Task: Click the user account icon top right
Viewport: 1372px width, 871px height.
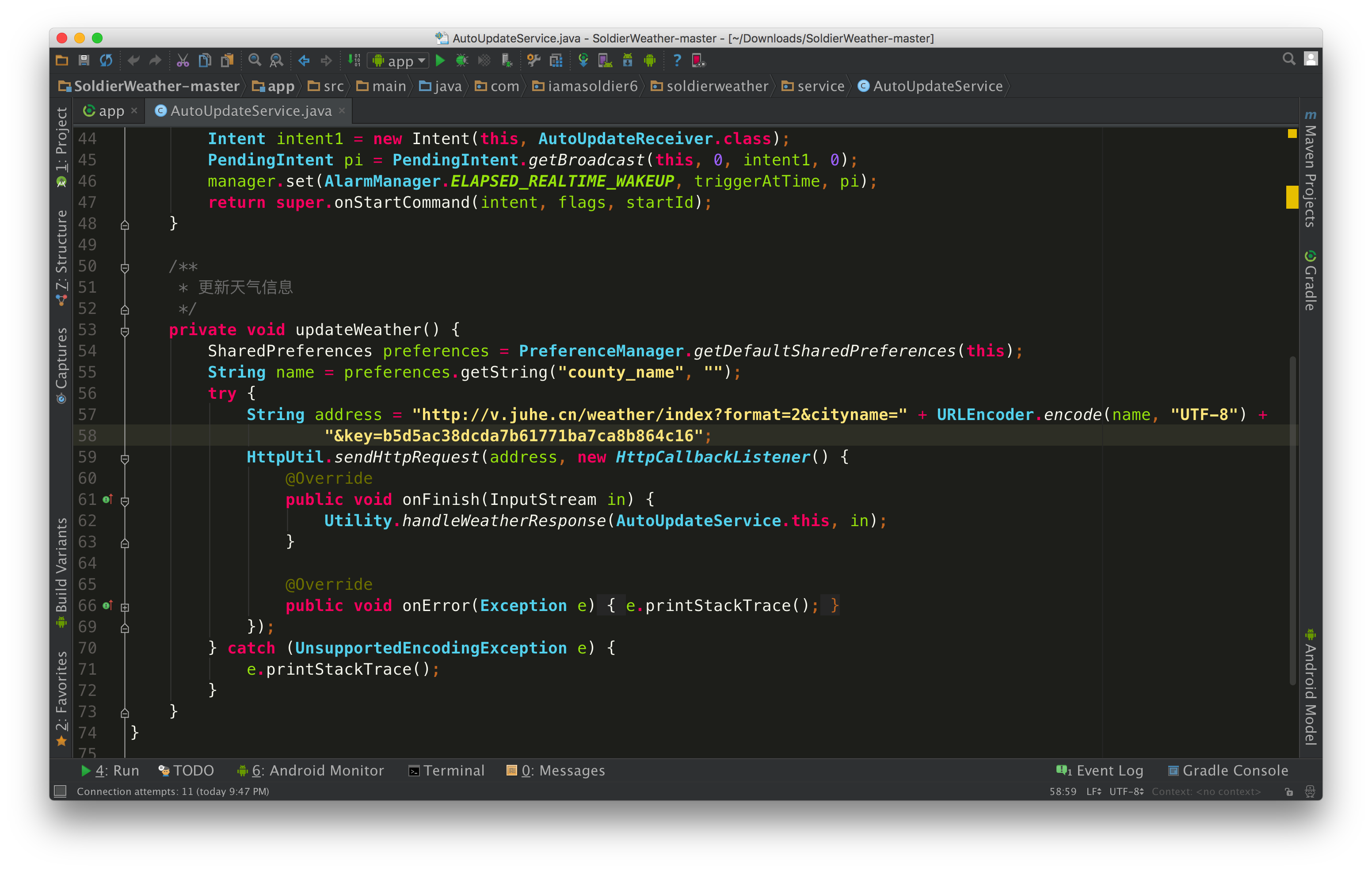Action: tap(1311, 59)
